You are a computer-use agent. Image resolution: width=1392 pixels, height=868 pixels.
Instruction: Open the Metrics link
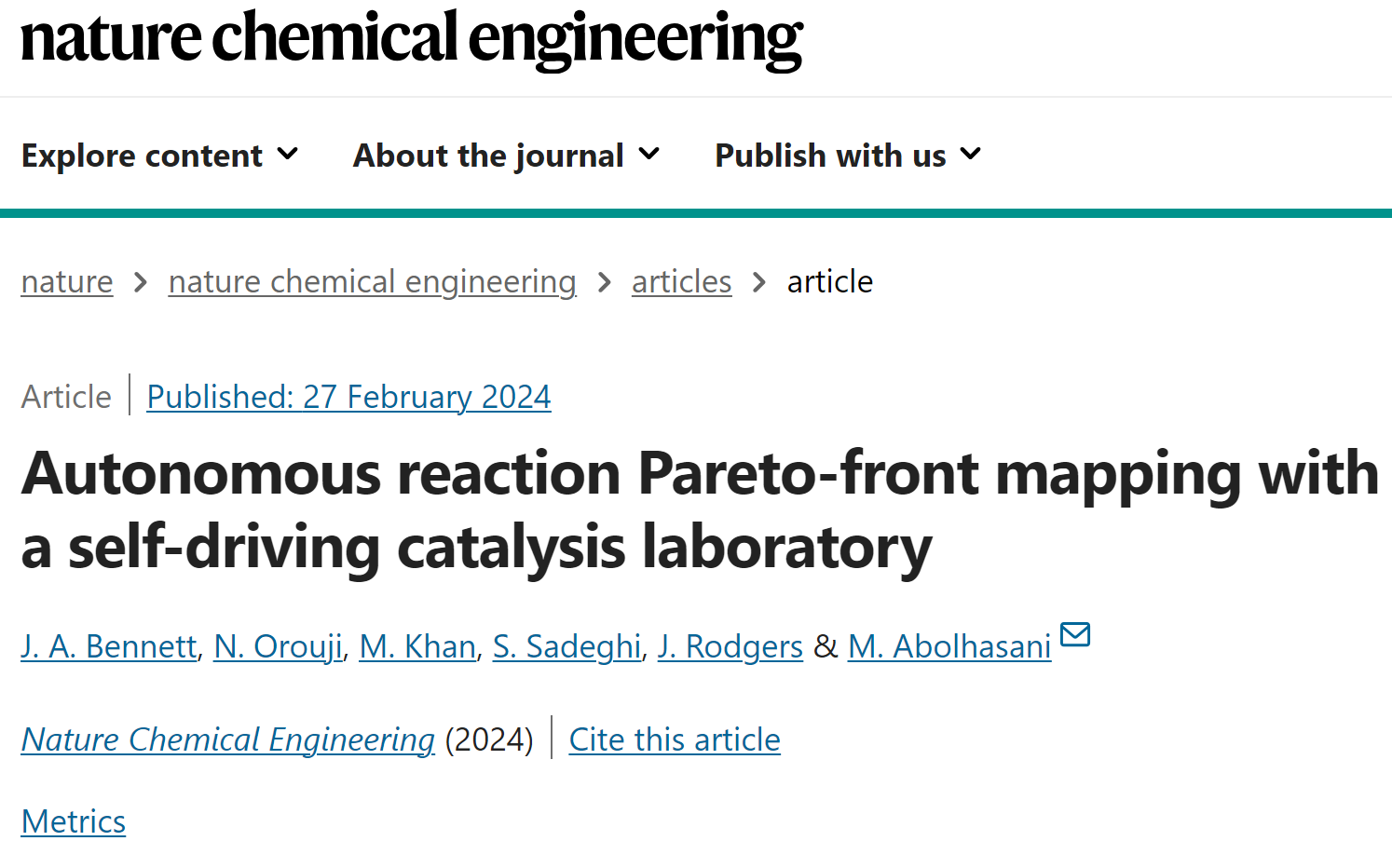74,821
